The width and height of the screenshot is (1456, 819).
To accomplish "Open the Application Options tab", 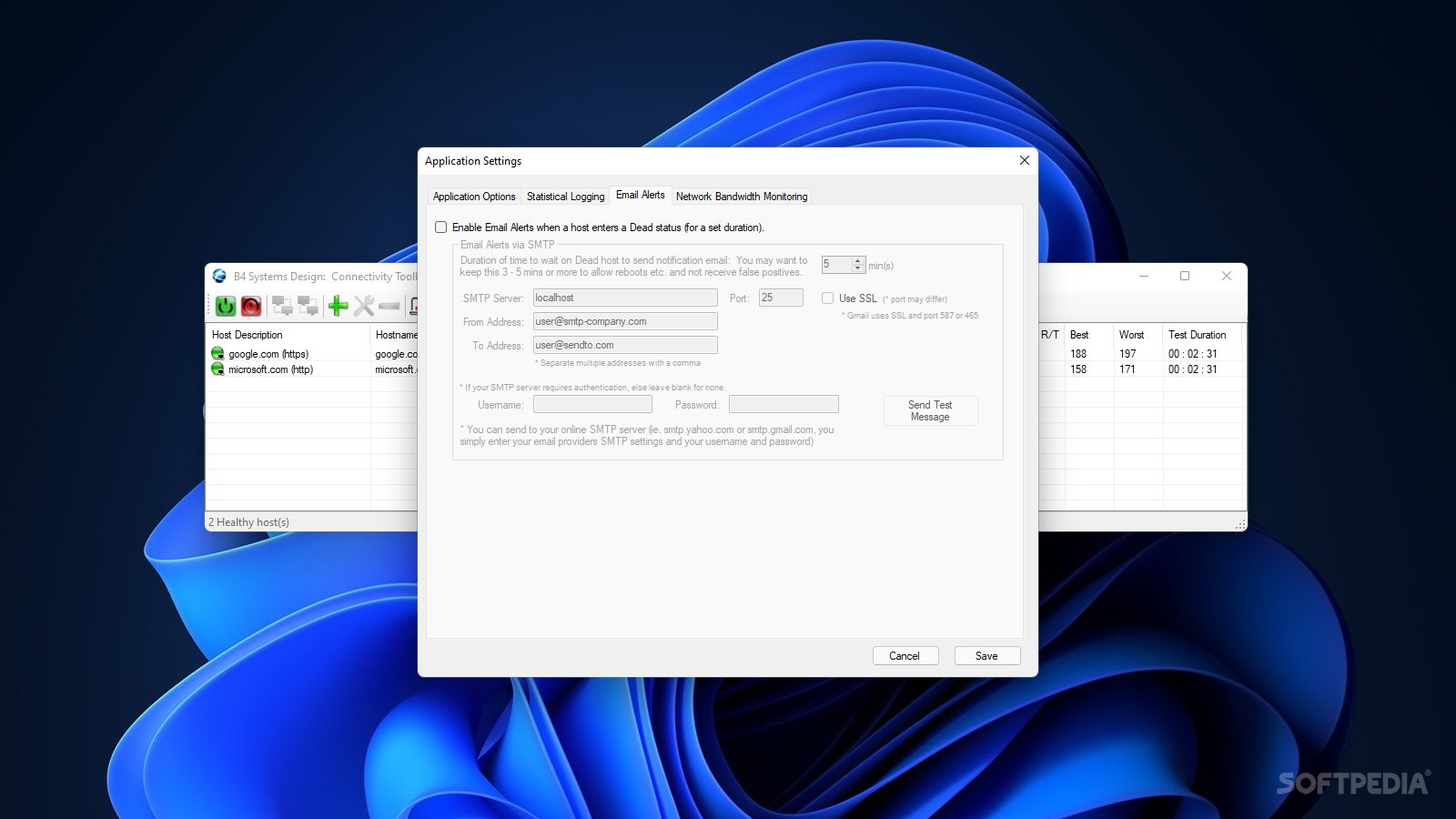I will click(x=474, y=197).
